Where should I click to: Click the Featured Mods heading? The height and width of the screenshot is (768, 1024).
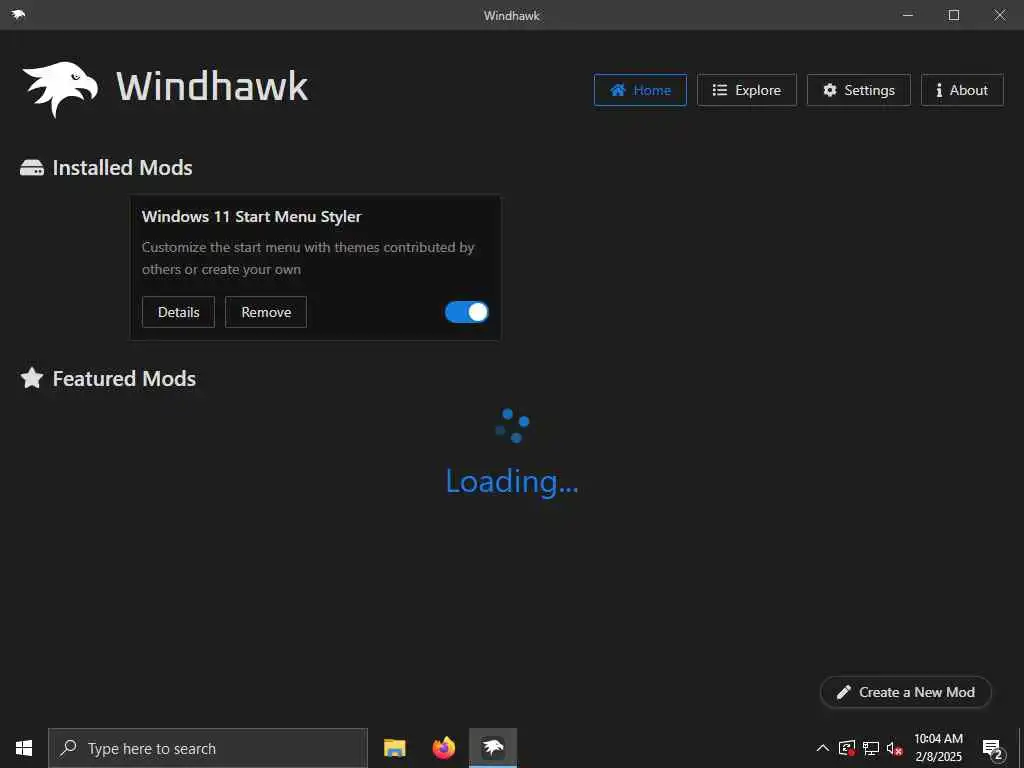(x=124, y=379)
